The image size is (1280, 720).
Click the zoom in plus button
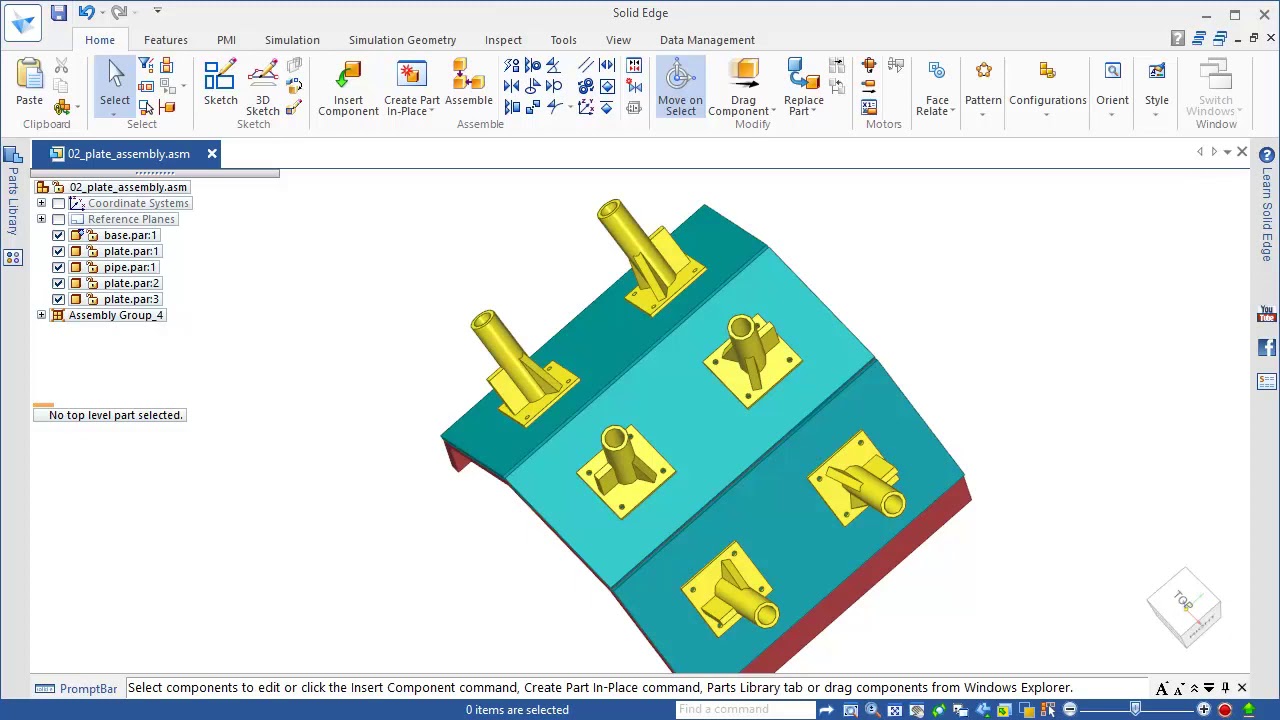(1204, 710)
